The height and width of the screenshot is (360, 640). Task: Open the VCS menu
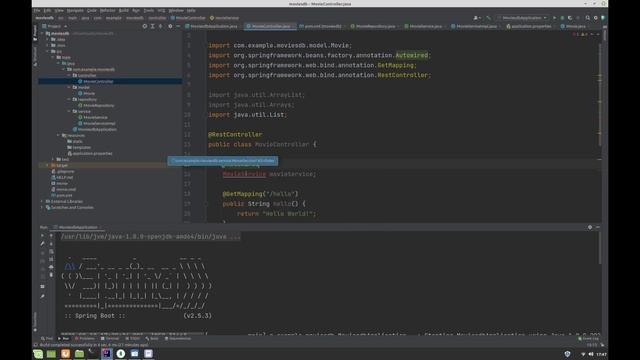[161, 10]
